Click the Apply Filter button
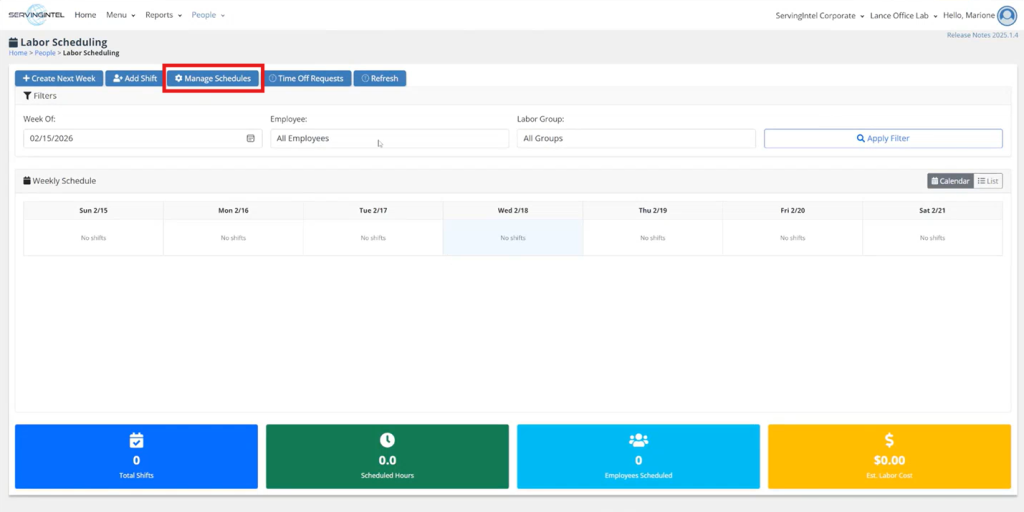The width and height of the screenshot is (1024, 512). [883, 139]
